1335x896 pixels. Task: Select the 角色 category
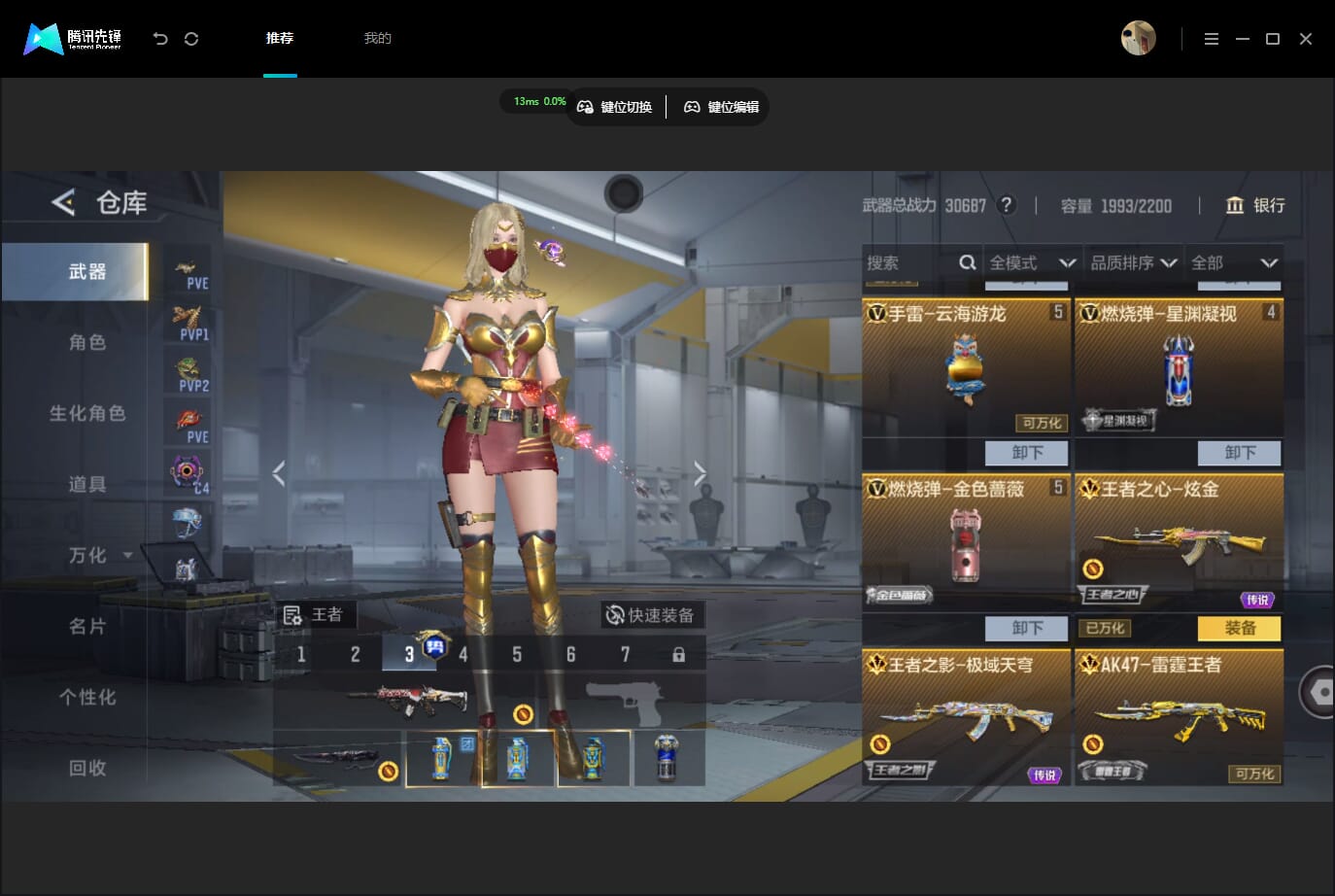point(86,342)
